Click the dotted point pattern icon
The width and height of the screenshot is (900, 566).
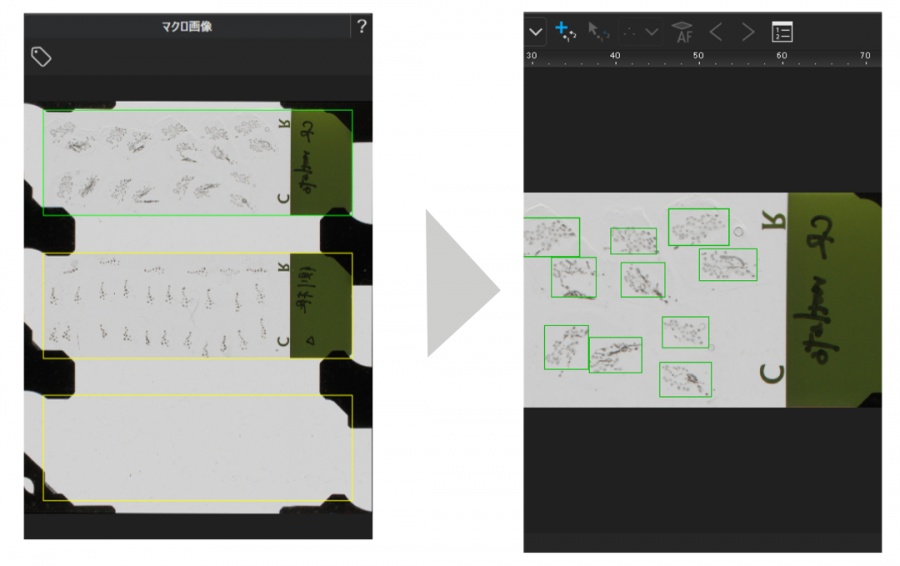coord(629,32)
